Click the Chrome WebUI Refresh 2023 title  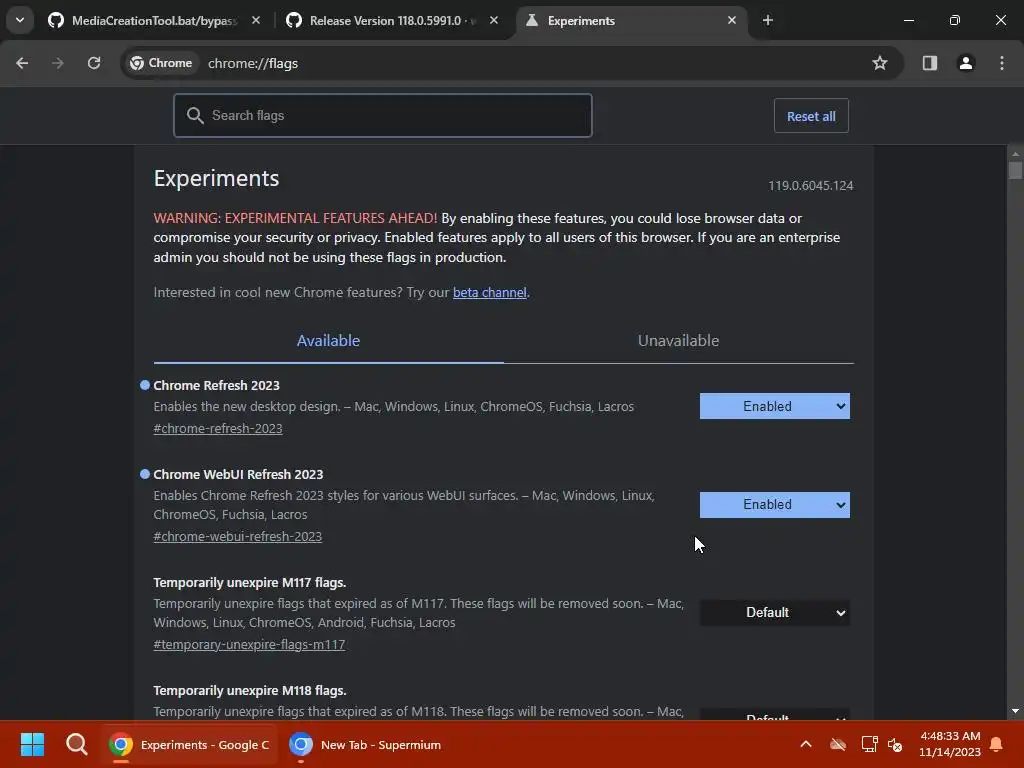(x=238, y=474)
